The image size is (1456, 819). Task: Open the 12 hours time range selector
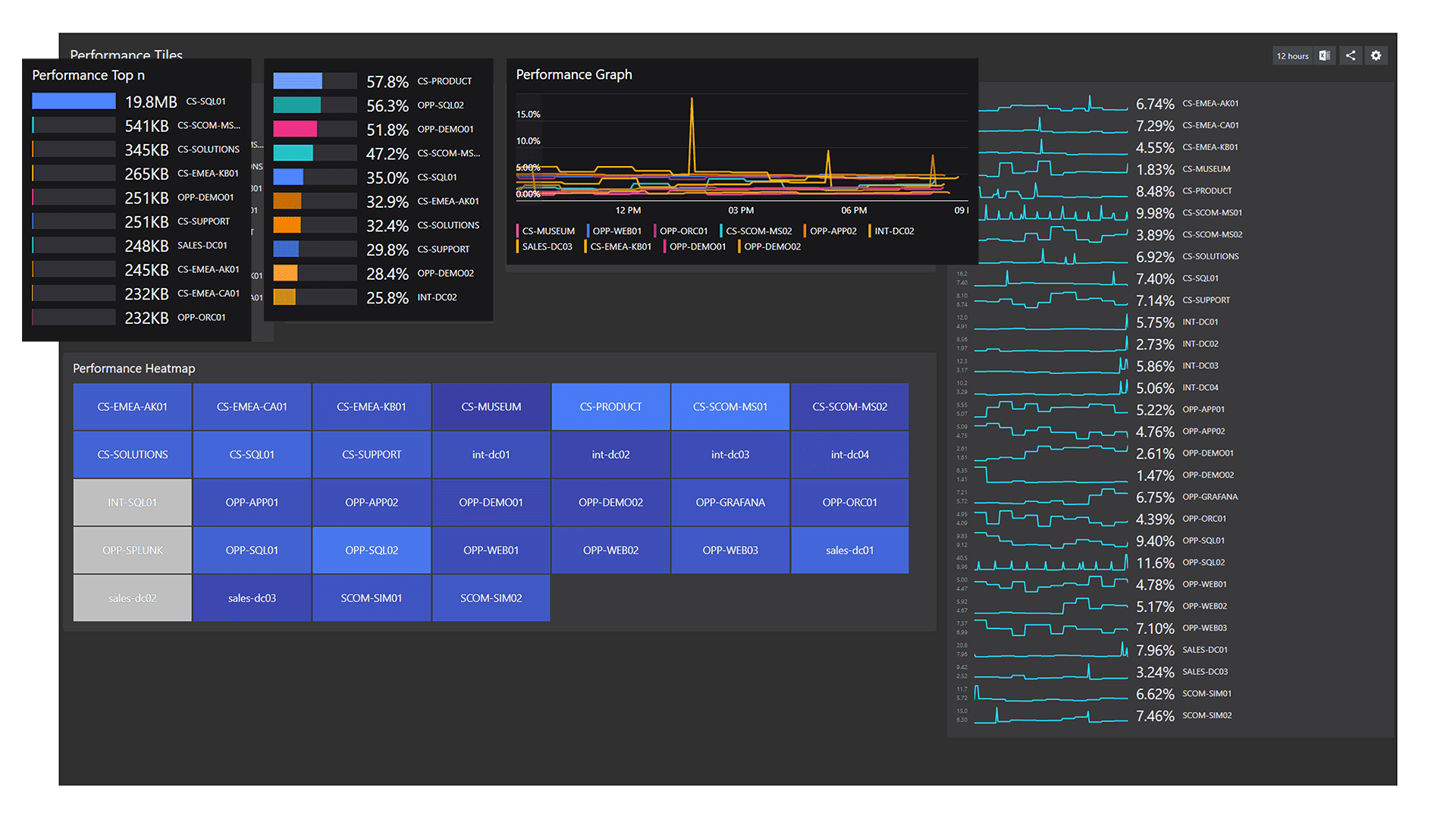tap(1292, 55)
